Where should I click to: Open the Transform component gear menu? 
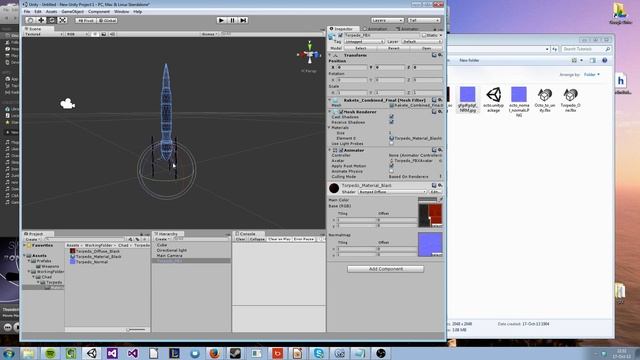point(440,55)
